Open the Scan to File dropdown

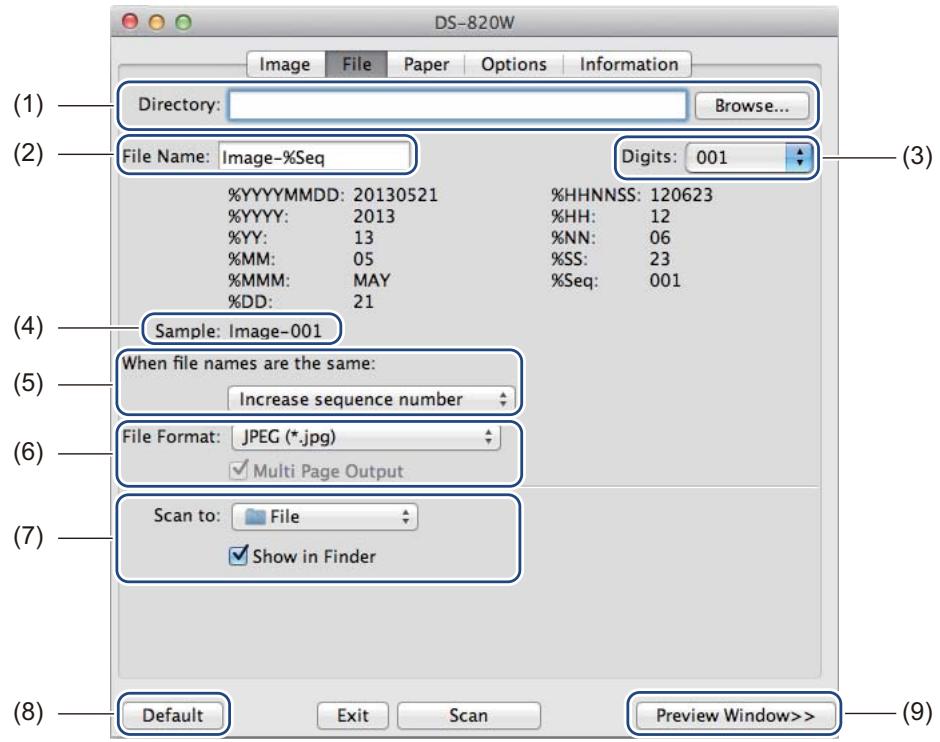coord(324,517)
